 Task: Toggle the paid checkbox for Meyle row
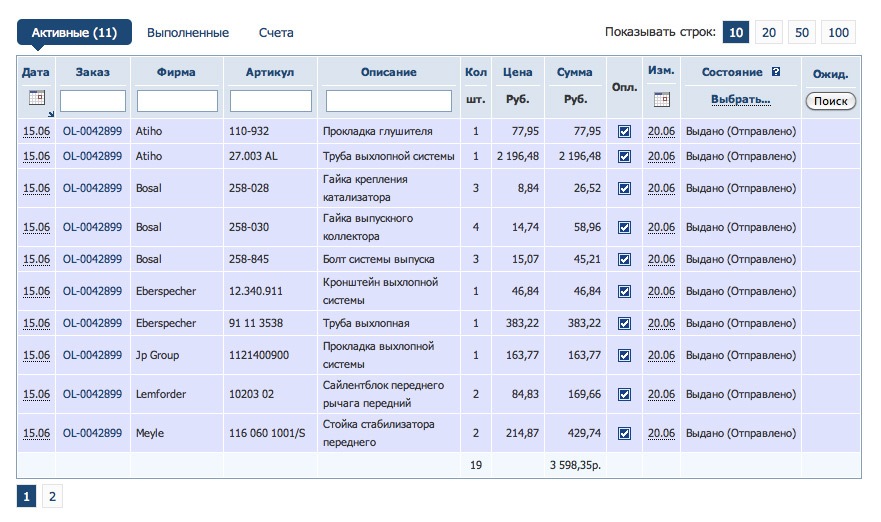point(625,433)
